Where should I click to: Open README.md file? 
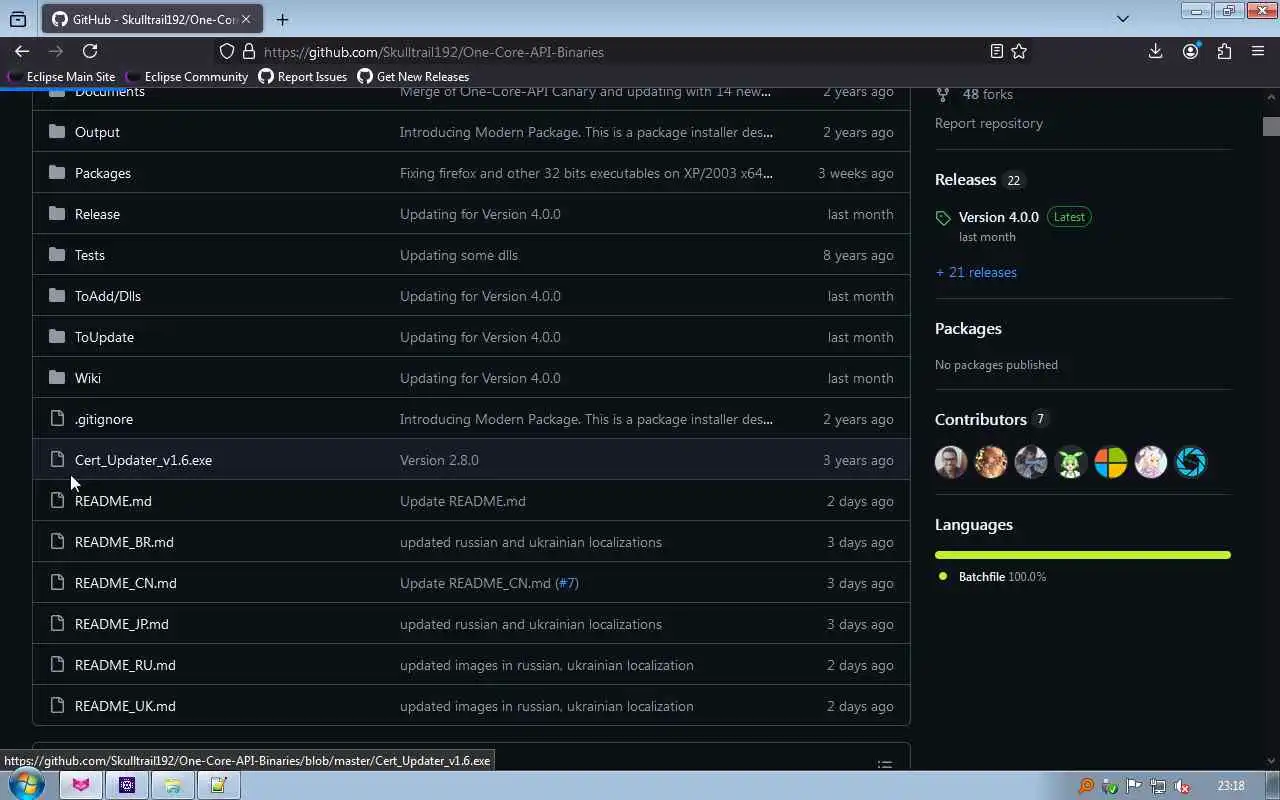tap(113, 501)
